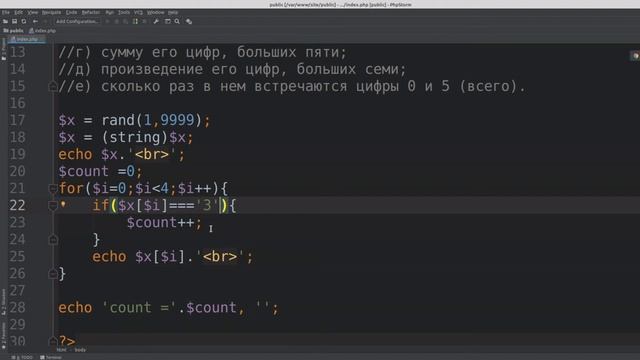
Task: Click the Save All toolbar icon
Action: pyautogui.click(x=15, y=21)
